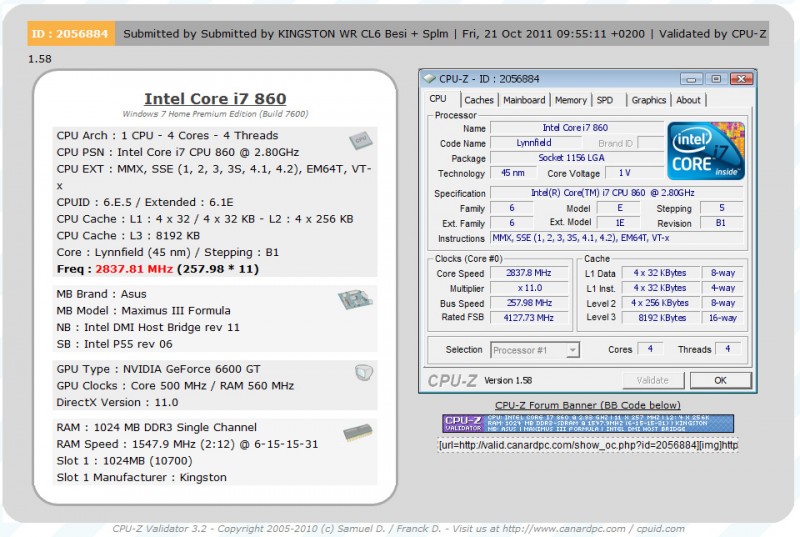800x537 pixels.
Task: Click the Name field showing Intel Core i7 860
Action: [577, 128]
